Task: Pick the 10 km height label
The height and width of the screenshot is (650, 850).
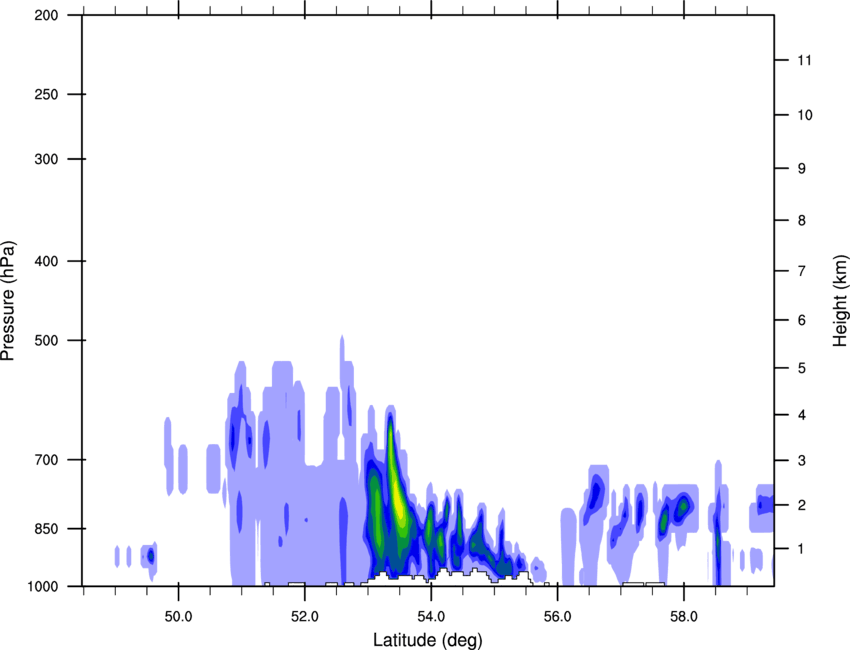Action: coord(804,115)
